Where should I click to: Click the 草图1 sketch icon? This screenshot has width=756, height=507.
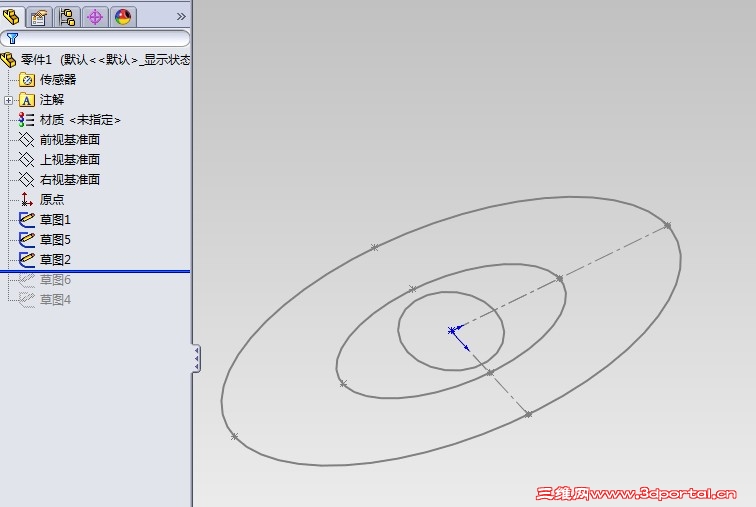[27, 220]
